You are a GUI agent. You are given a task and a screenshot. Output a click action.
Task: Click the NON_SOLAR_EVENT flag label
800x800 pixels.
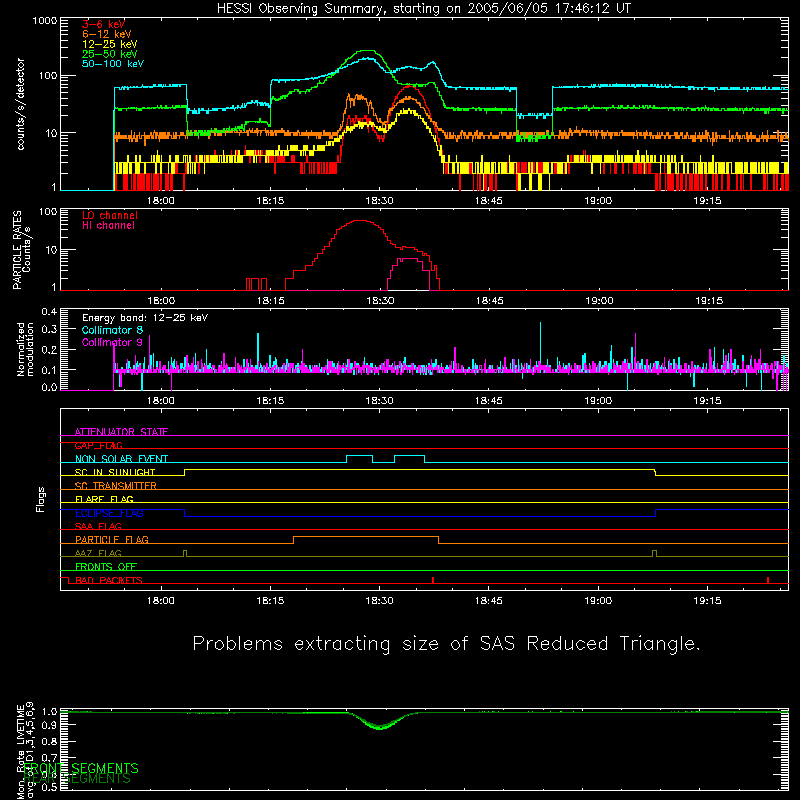121,459
